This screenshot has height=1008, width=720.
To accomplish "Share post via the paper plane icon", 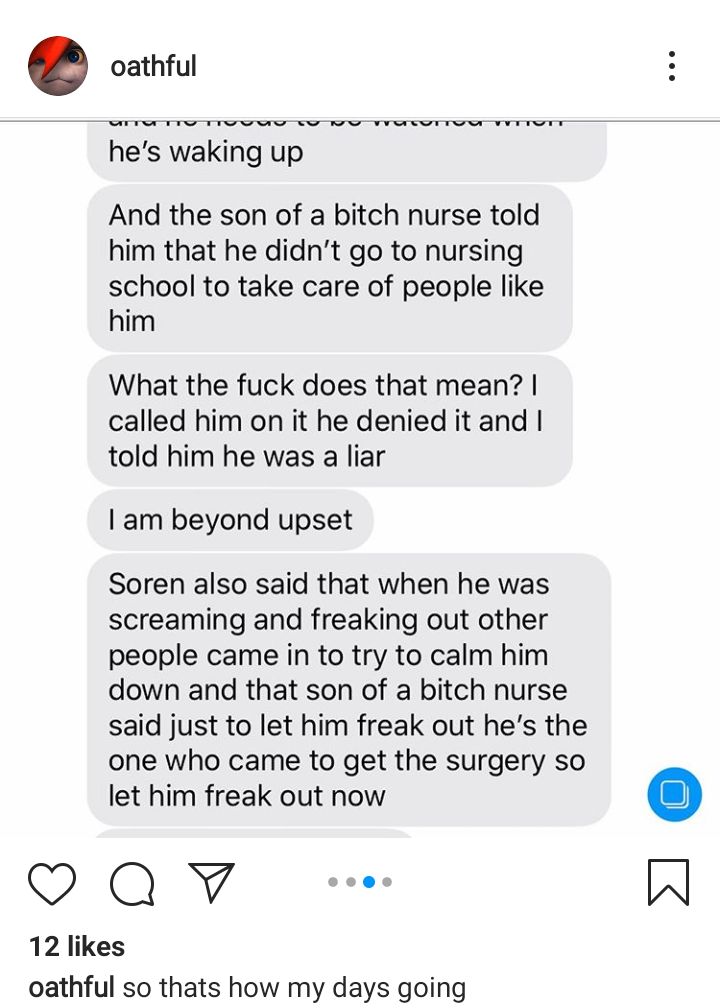I will coord(212,881).
